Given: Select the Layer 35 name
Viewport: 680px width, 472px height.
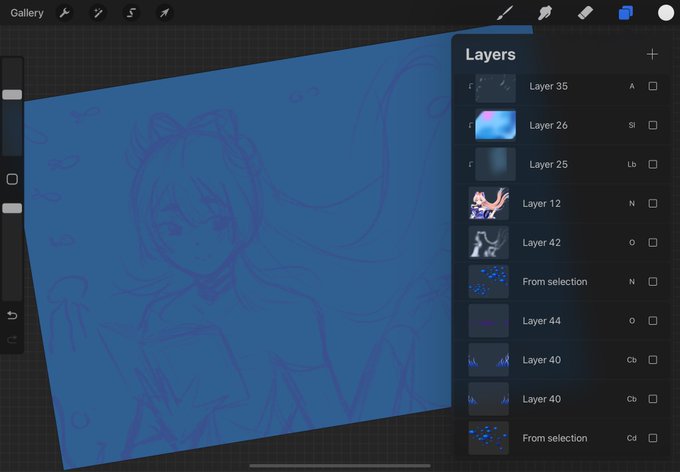Looking at the screenshot, I should click(x=548, y=86).
